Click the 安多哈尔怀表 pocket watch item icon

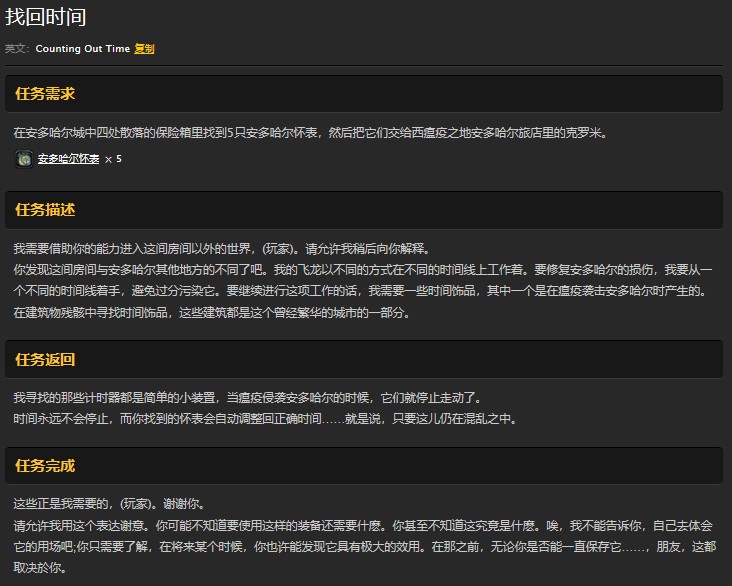pos(24,159)
